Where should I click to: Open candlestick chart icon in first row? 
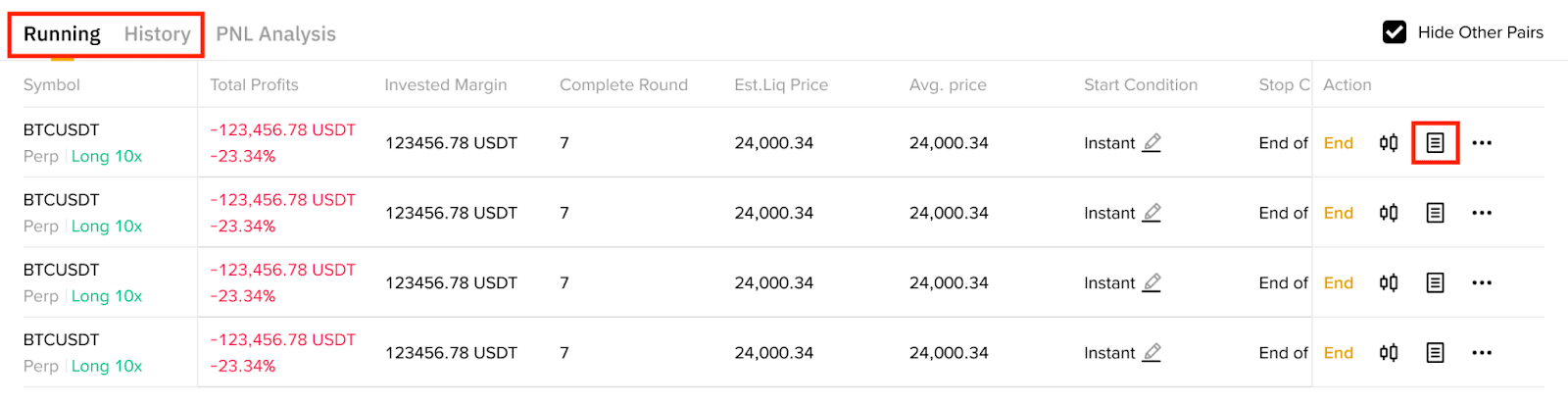(x=1389, y=143)
